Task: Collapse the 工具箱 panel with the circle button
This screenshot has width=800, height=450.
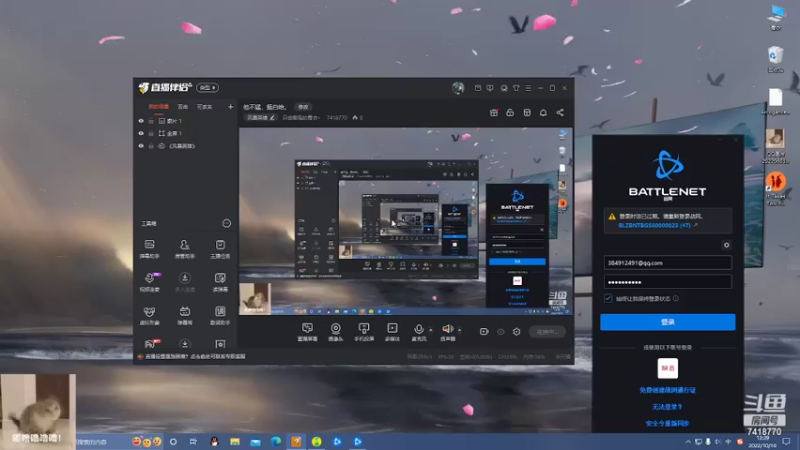Action: (x=227, y=223)
